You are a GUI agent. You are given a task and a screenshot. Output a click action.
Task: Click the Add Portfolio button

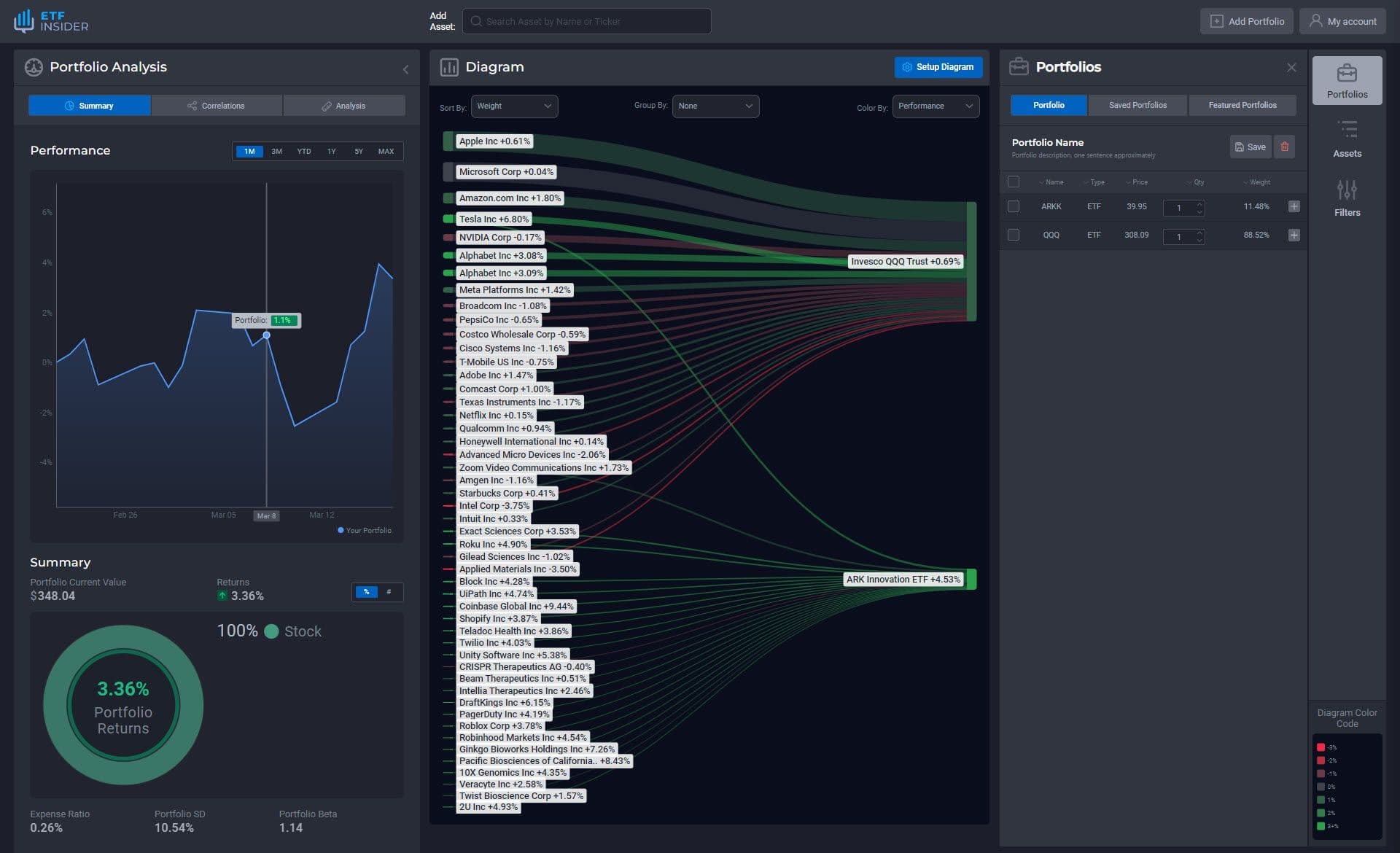(x=1247, y=21)
